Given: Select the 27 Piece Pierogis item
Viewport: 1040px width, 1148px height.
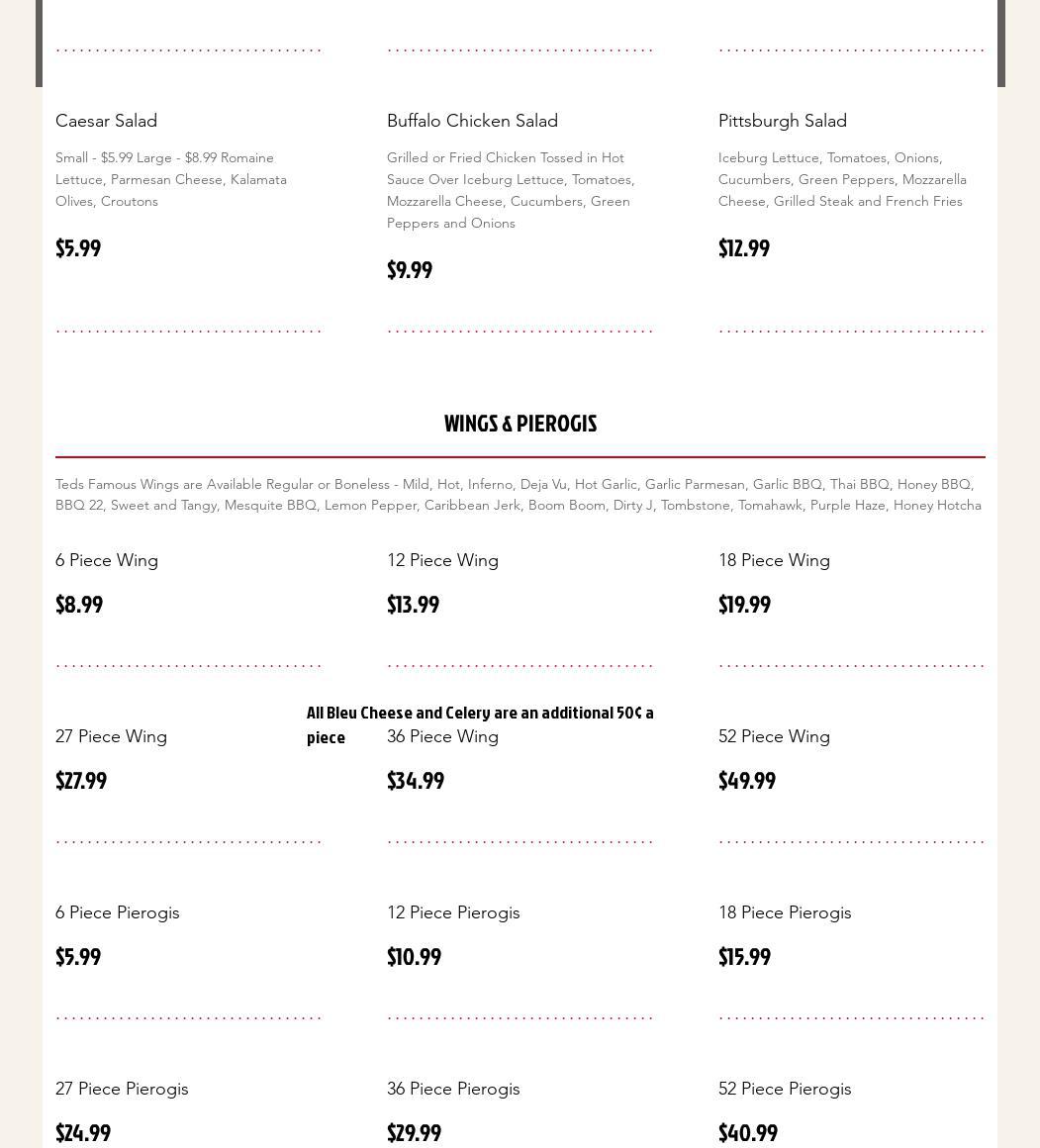Looking at the screenshot, I should [122, 1089].
